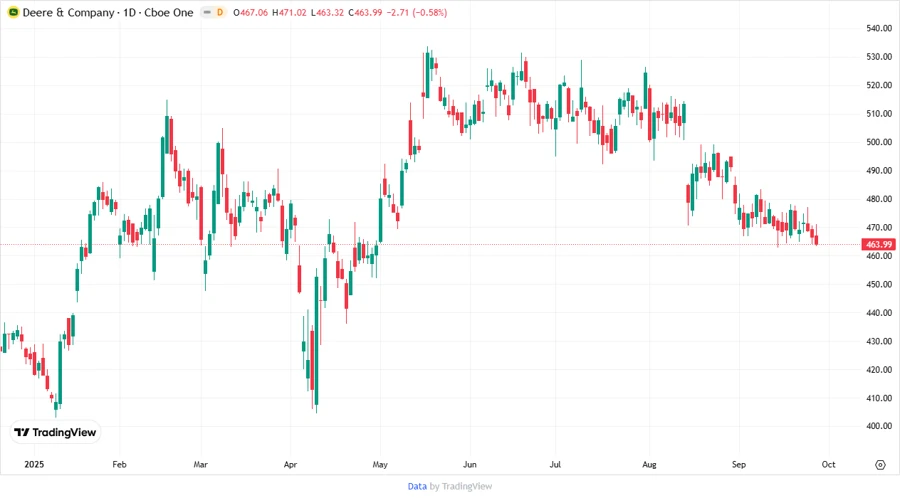Click the gray dash market-status indicator

point(207,12)
